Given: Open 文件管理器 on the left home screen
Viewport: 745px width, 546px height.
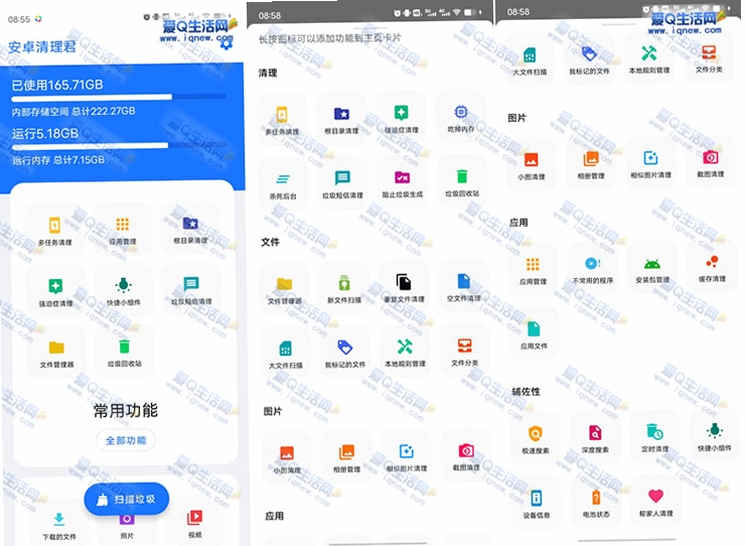Looking at the screenshot, I should point(57,353).
